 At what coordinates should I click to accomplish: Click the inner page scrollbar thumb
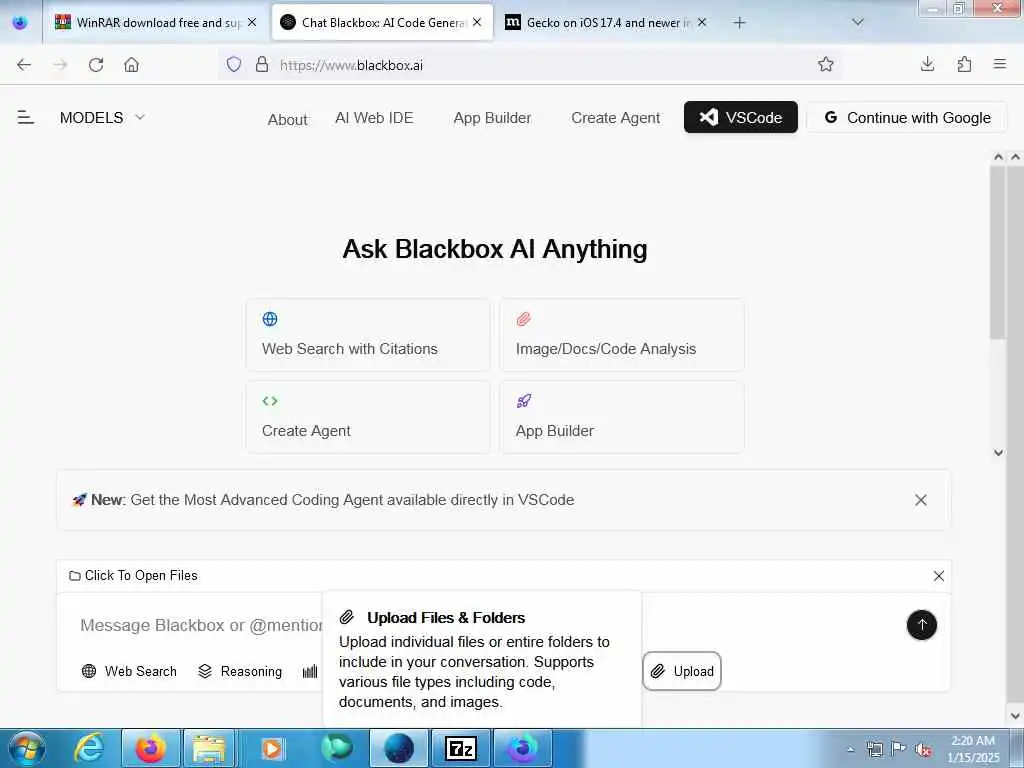point(997,253)
